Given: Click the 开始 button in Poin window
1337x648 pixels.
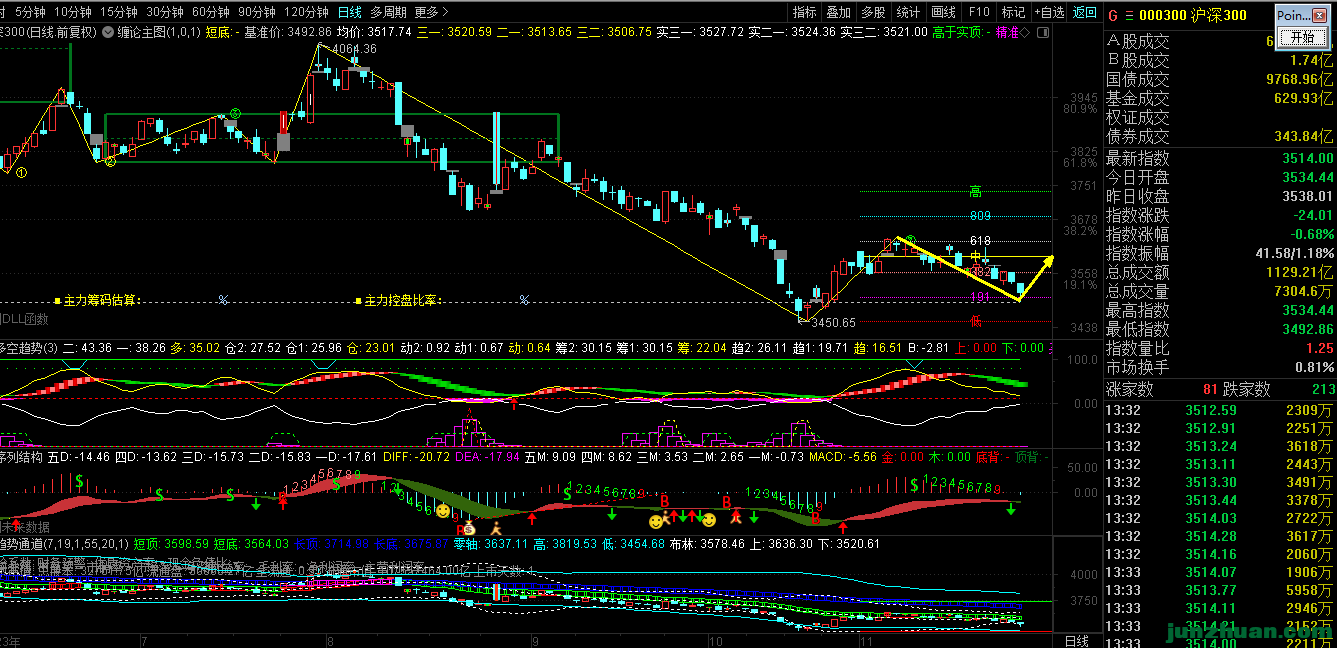Looking at the screenshot, I should tap(1302, 38).
